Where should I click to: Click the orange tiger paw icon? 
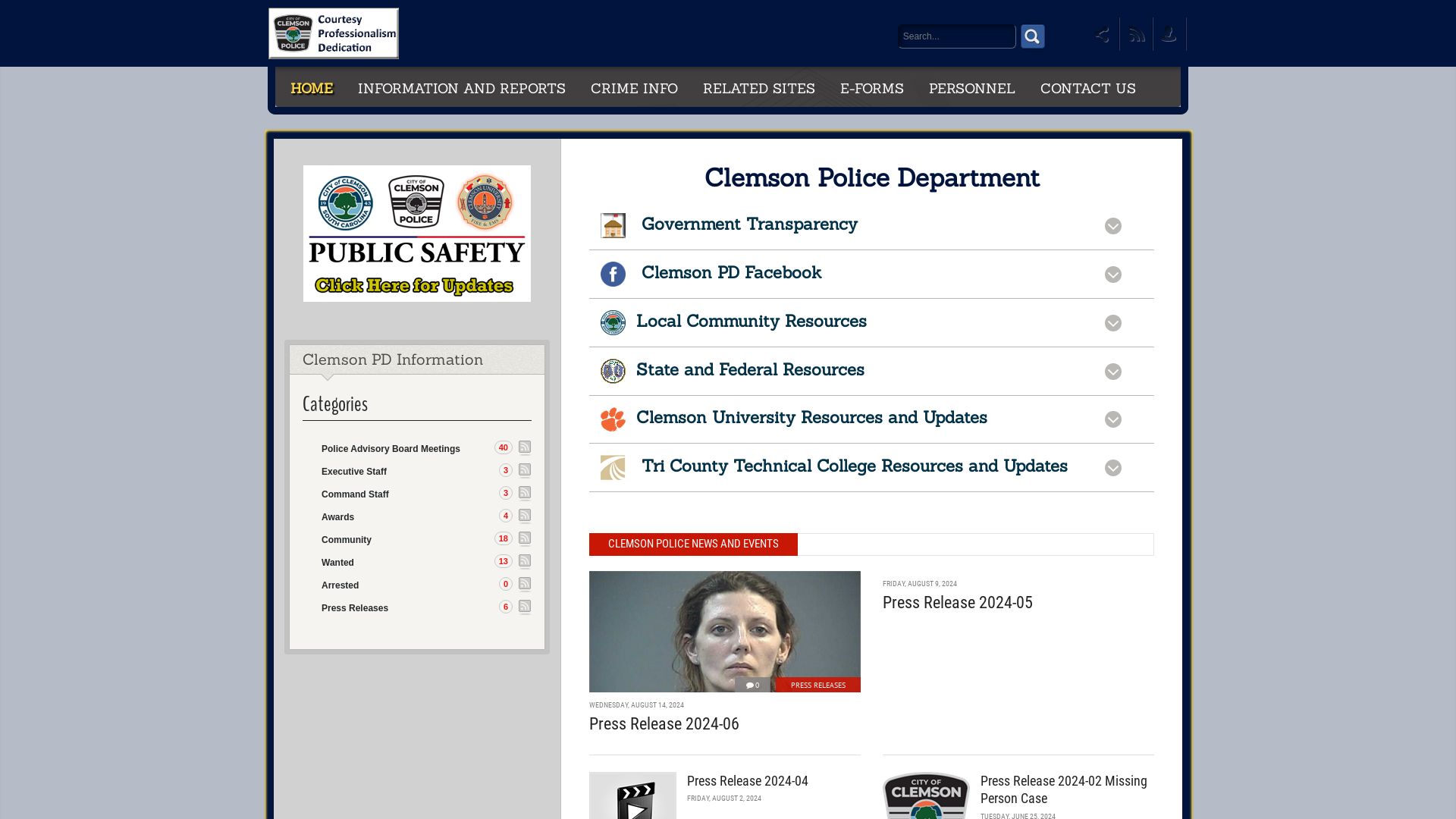tap(613, 419)
